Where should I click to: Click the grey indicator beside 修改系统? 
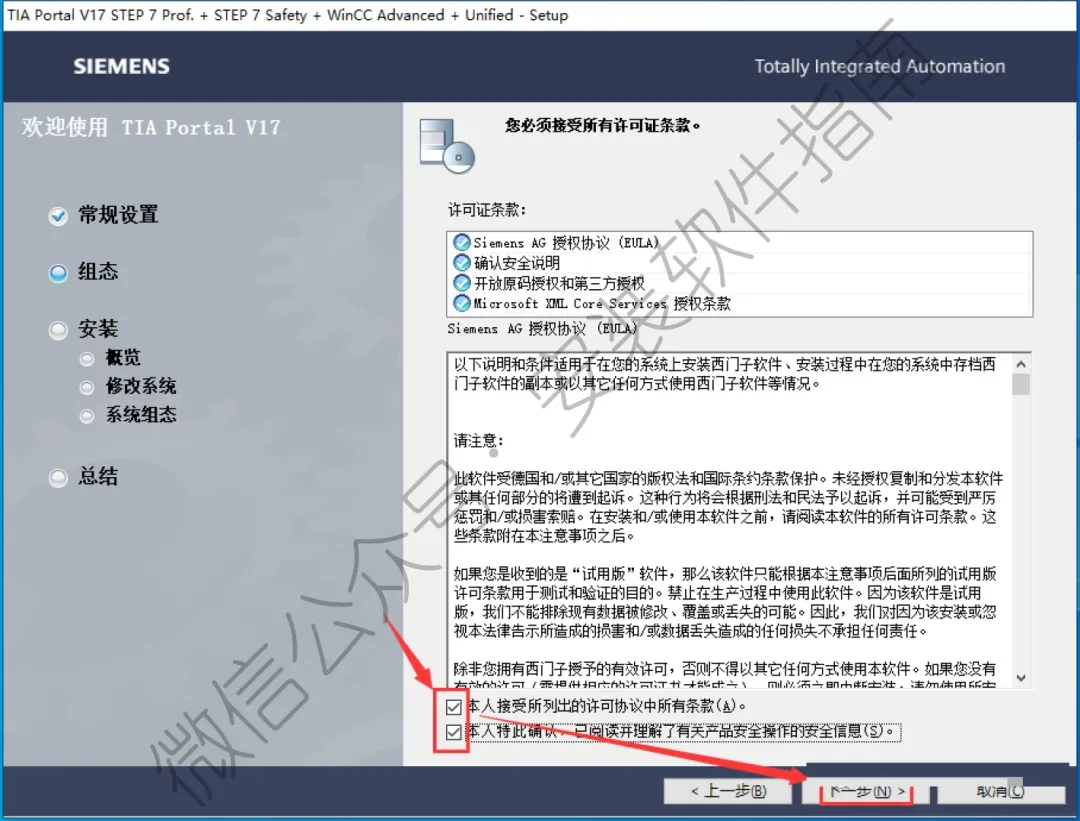(87, 388)
